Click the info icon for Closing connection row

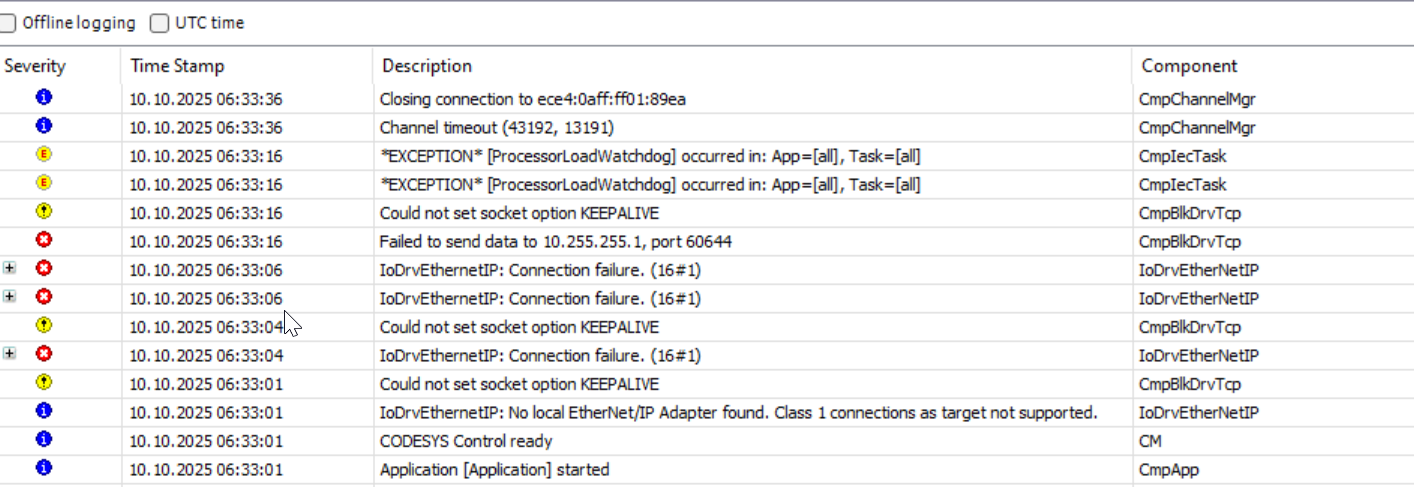44,98
